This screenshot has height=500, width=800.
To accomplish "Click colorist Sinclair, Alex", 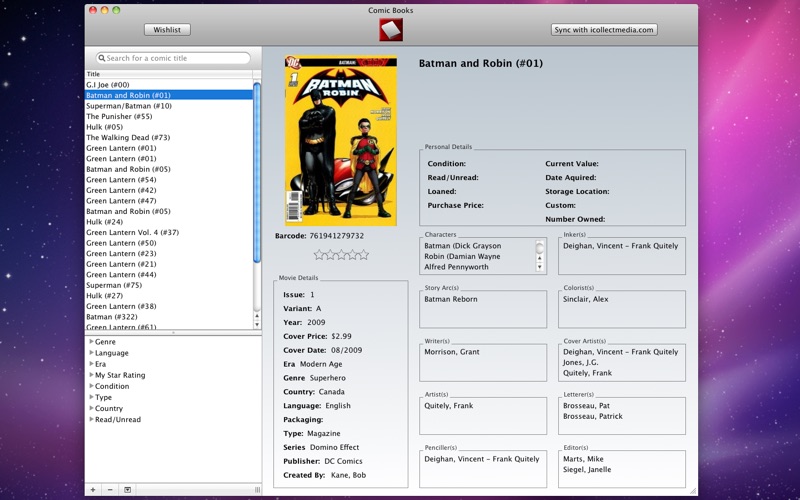I will click(586, 299).
